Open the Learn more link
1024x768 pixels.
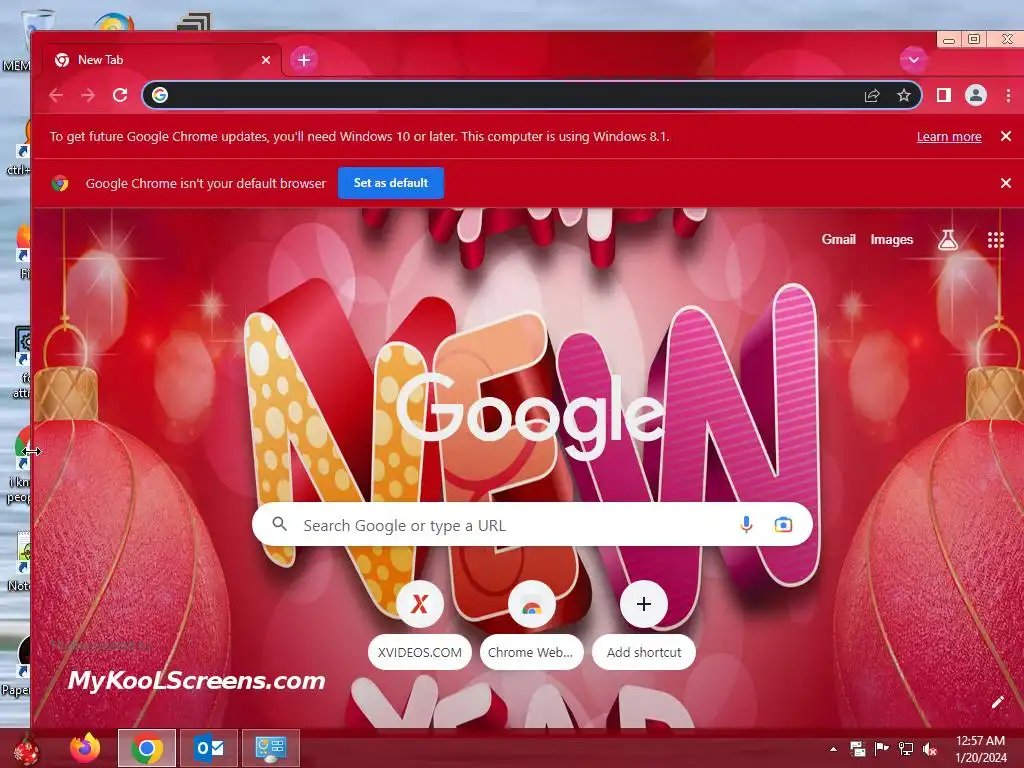point(949,136)
